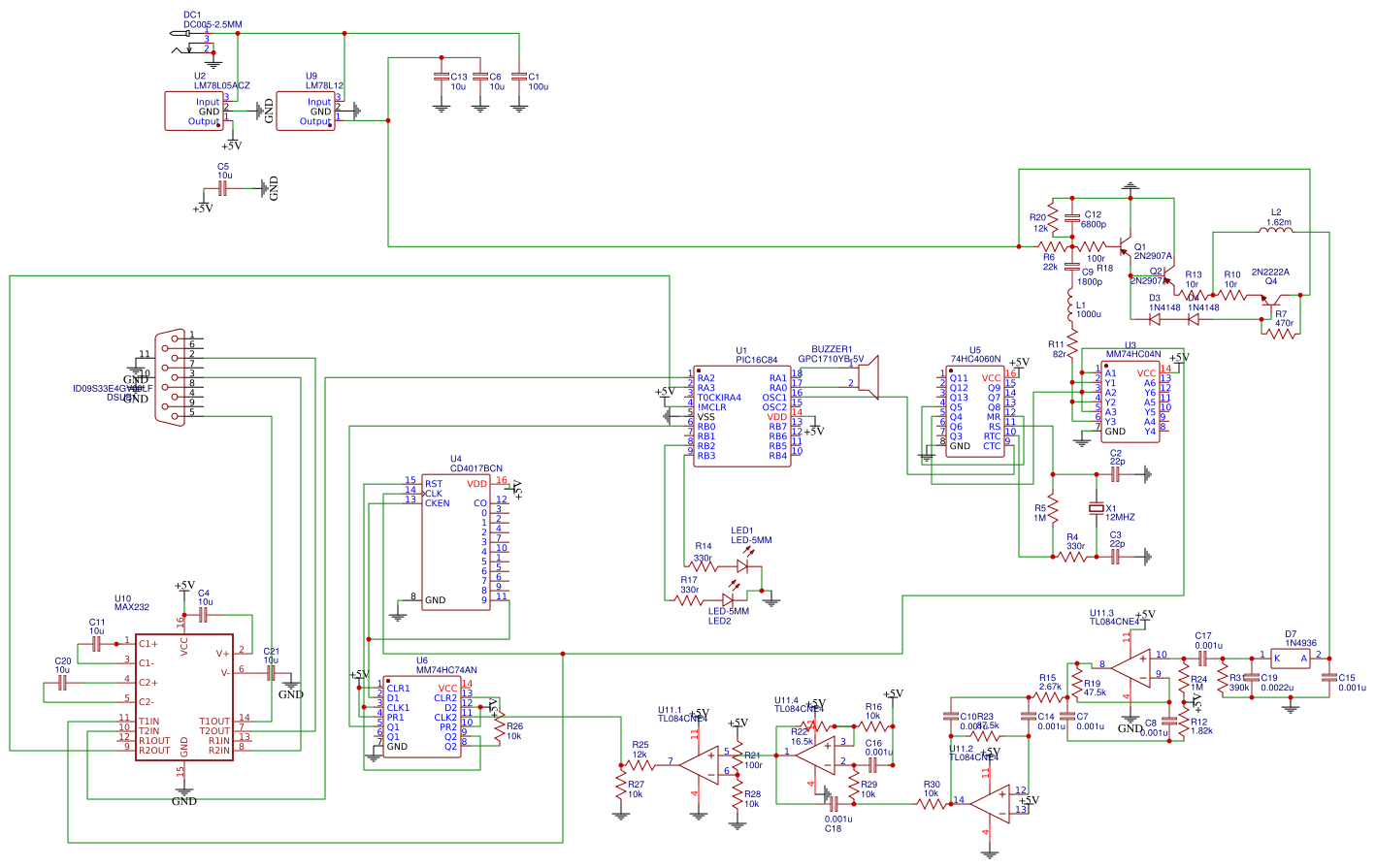Viewport: 1376px width, 868px height.
Task: Click the C5 10u capacitor symbol
Action: [x=223, y=188]
